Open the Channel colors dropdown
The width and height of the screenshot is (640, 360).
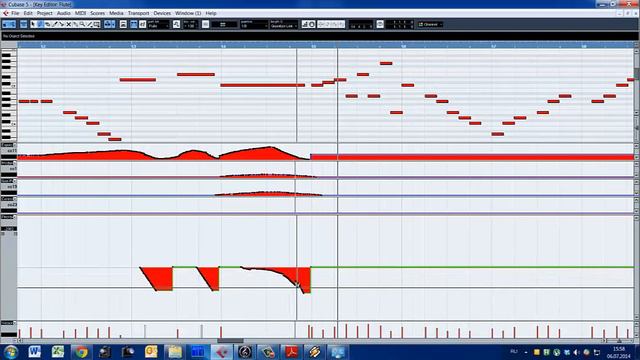[430, 24]
